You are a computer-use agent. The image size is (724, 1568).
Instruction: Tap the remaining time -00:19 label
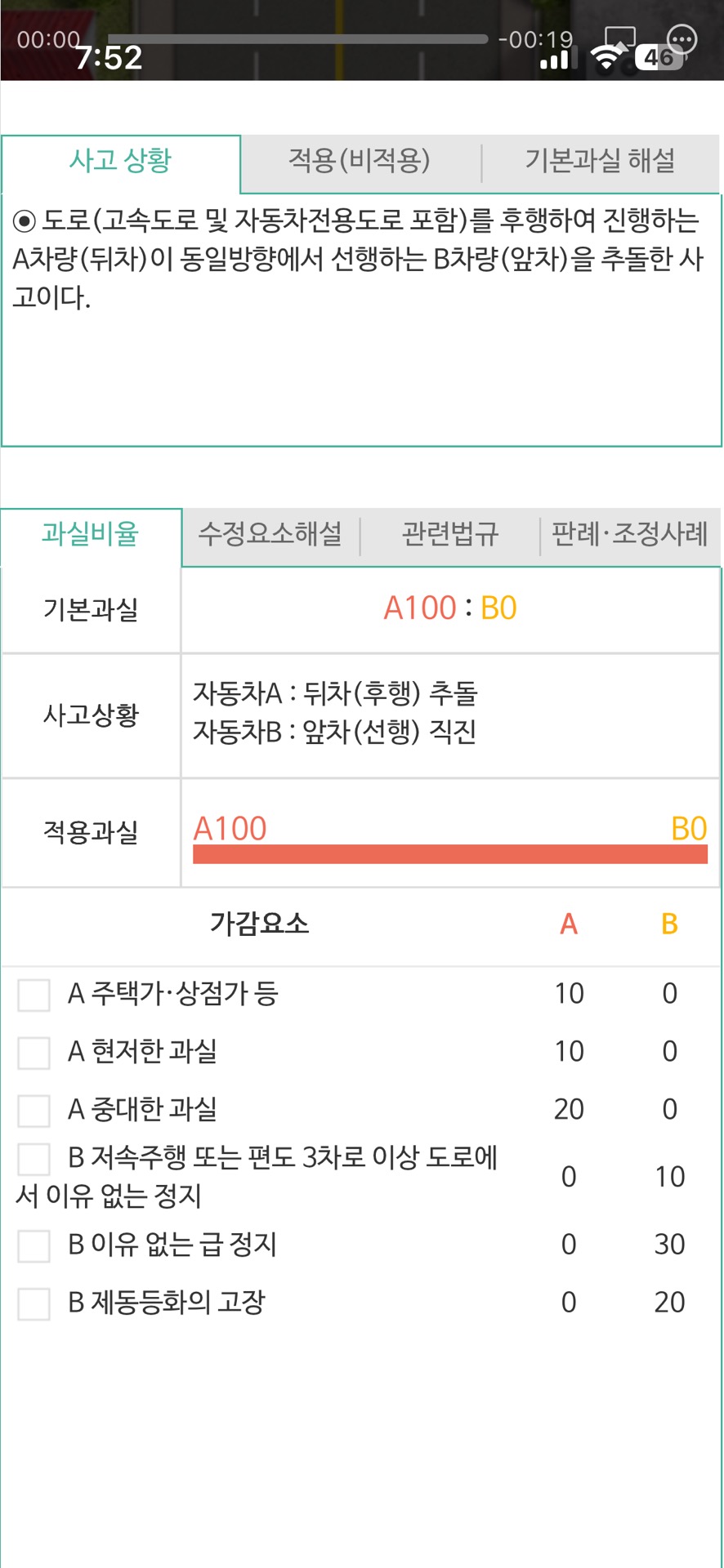535,39
